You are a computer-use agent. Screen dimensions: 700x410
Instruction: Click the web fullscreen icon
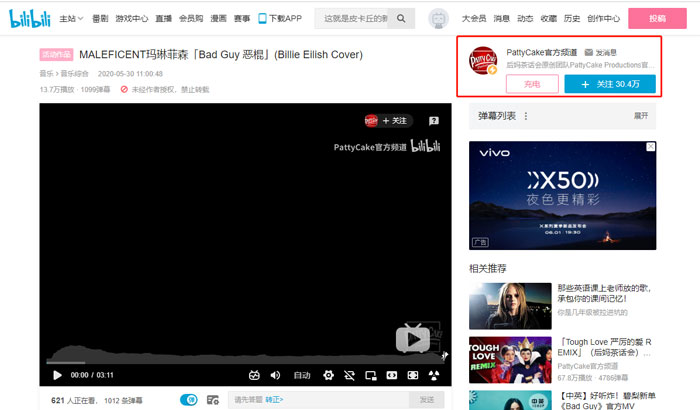pos(412,375)
